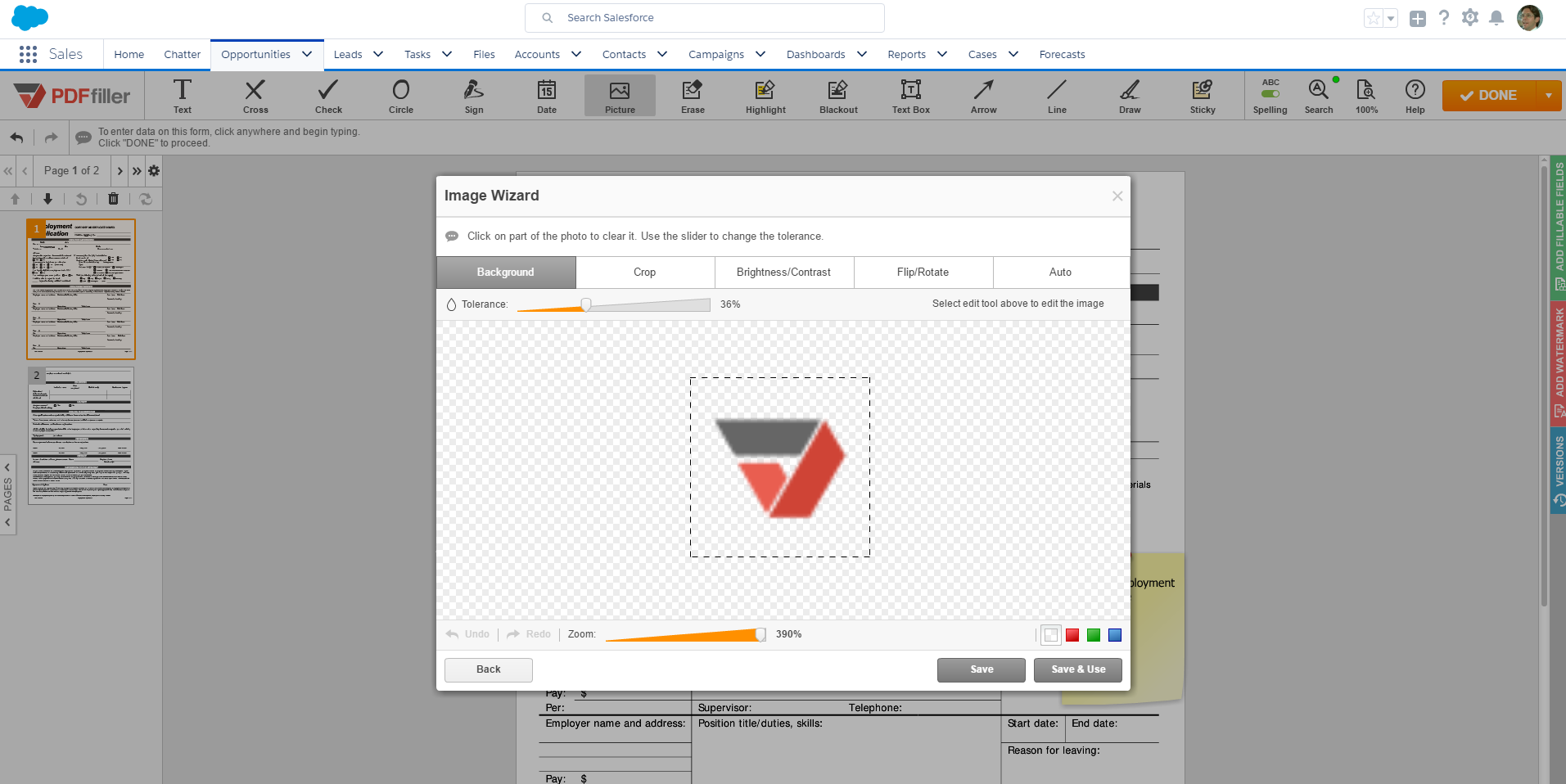Expand the Accounts nav dropdown

(576, 54)
